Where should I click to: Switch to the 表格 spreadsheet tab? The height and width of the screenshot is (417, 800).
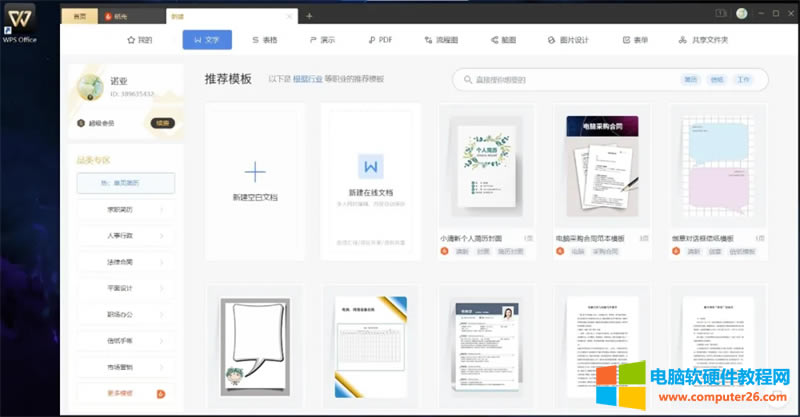[x=264, y=40]
